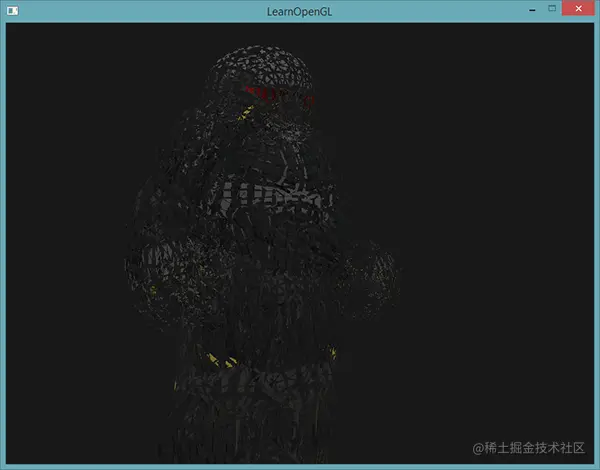Close the LearnOpenGL window
The height and width of the screenshot is (470, 600).
578,8
